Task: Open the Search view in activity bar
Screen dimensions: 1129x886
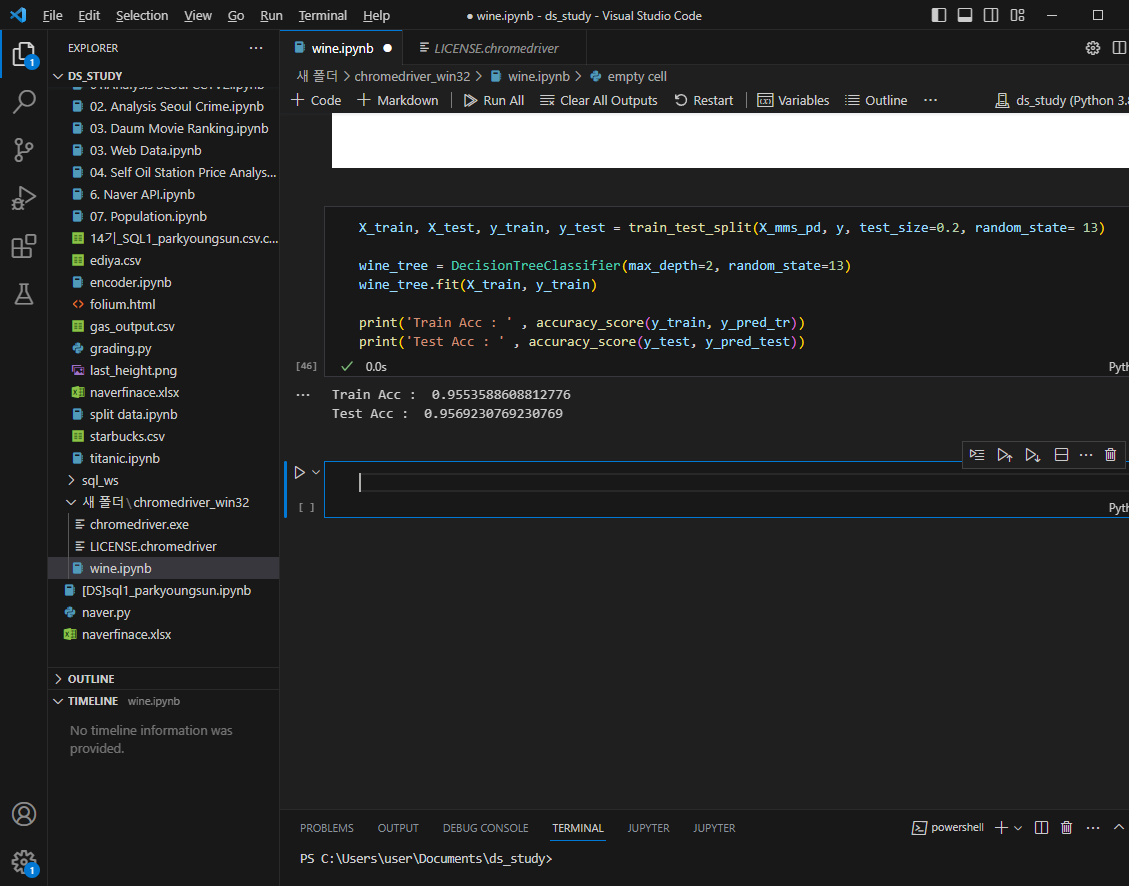Action: (x=24, y=101)
